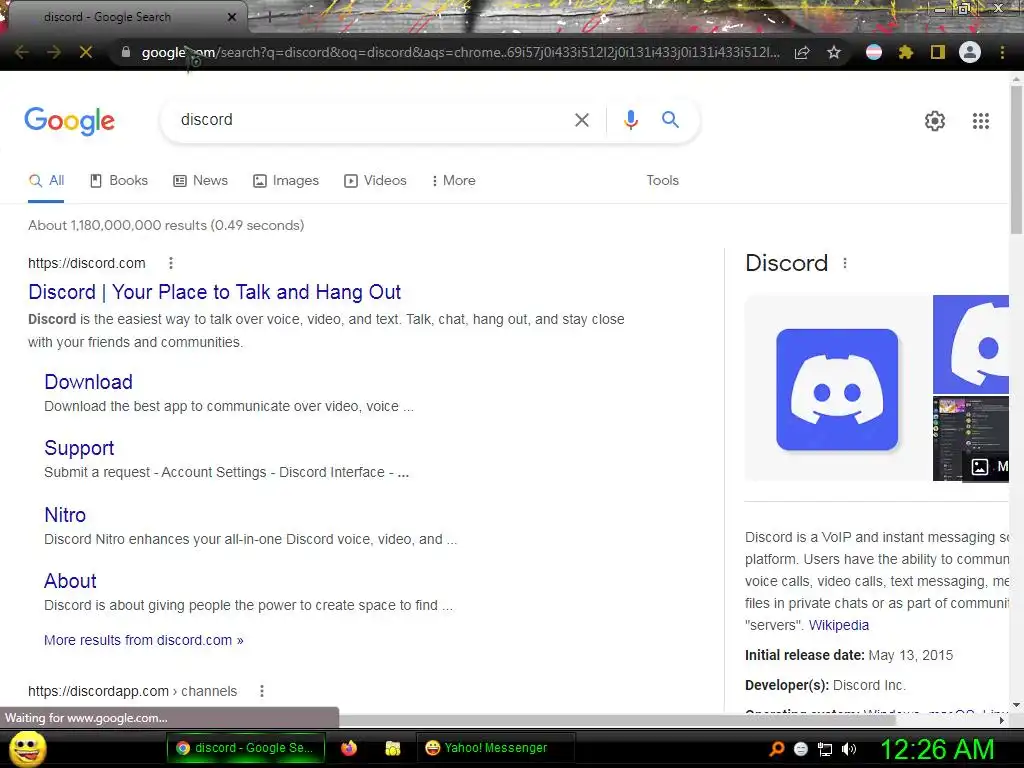Viewport: 1024px width, 768px height.
Task: Open the search Tools options
Action: click(662, 181)
